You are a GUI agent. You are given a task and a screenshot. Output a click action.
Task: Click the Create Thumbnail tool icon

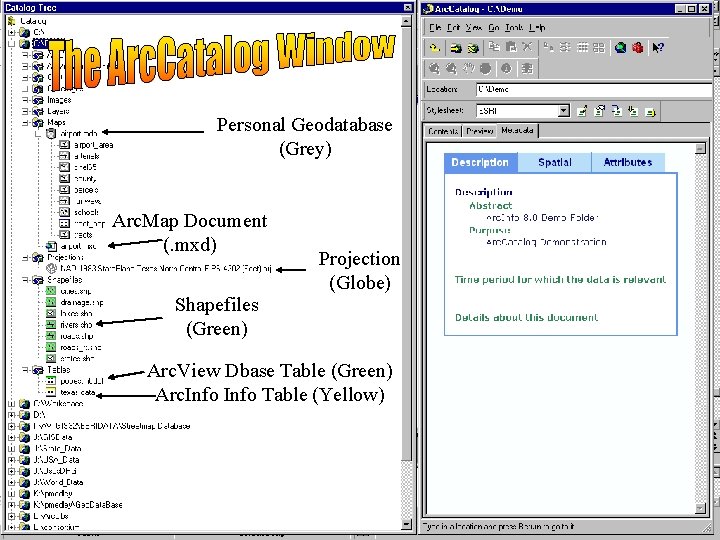pos(527,68)
